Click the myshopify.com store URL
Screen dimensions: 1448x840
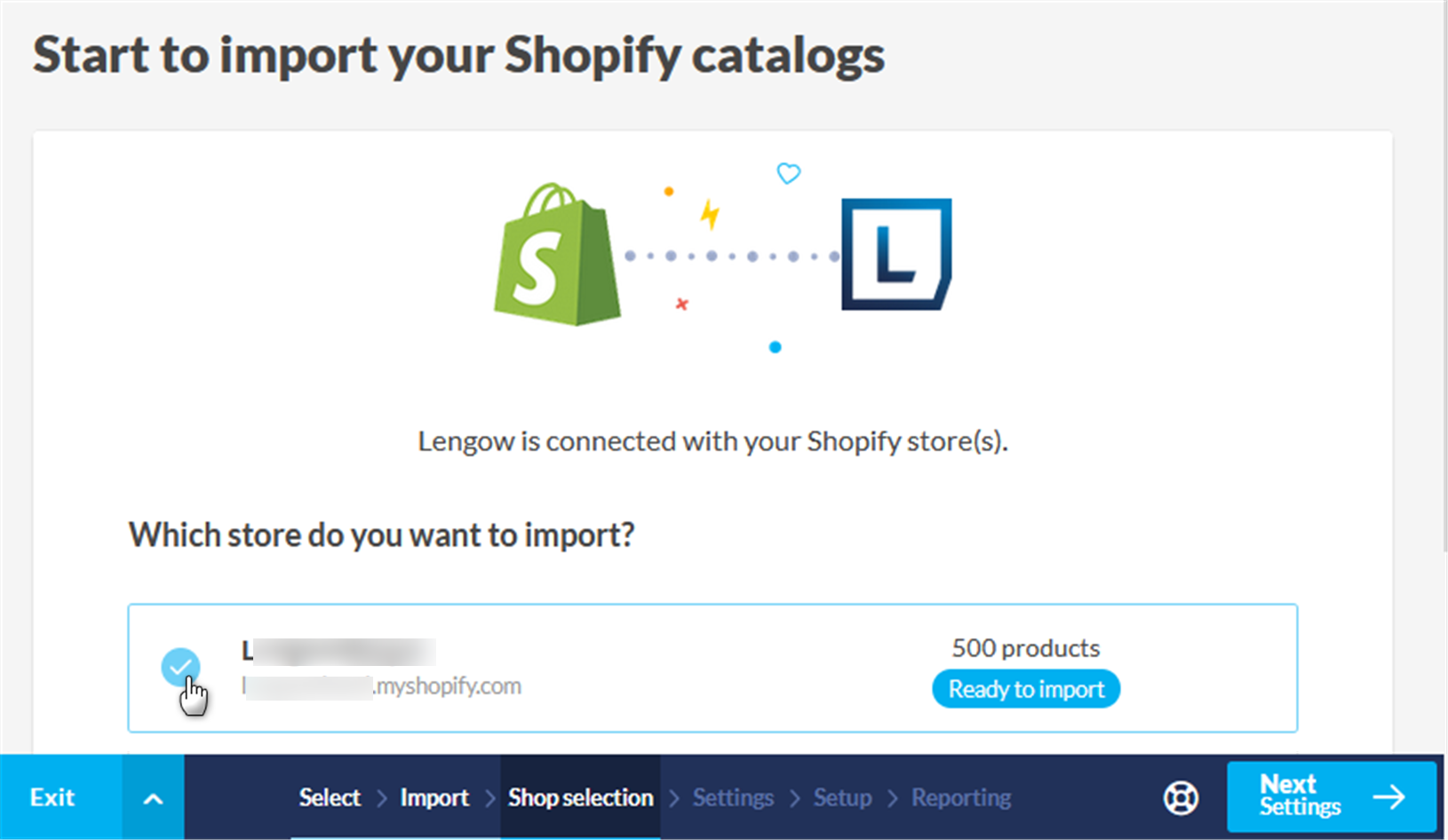click(382, 686)
